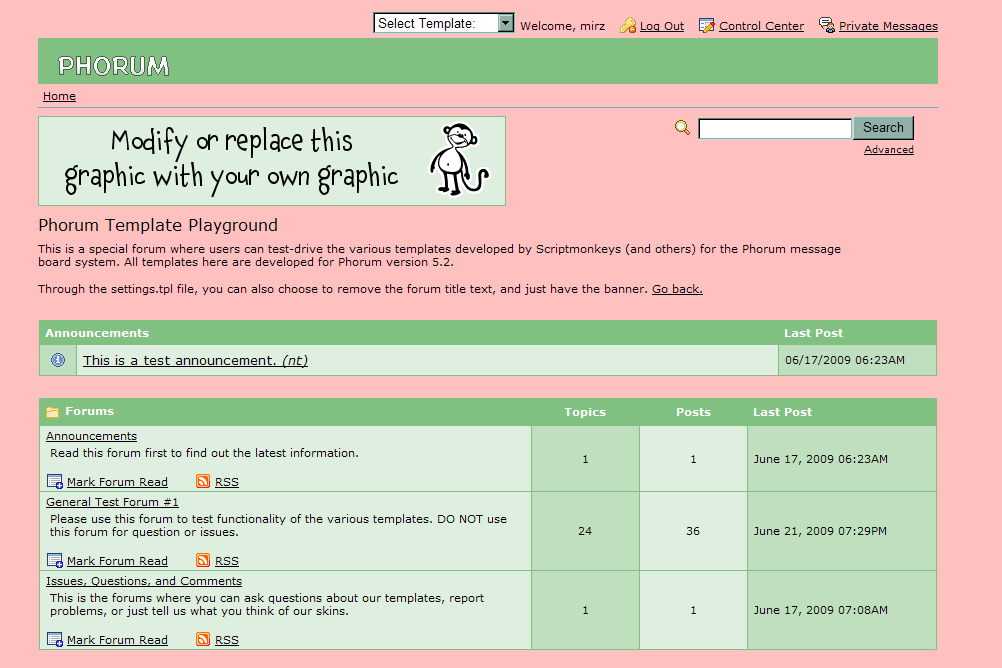Screen dimensions: 1002x668
Task: Click Mark Forum Read link under Issues, Questions, and Comments
Action: tap(117, 640)
